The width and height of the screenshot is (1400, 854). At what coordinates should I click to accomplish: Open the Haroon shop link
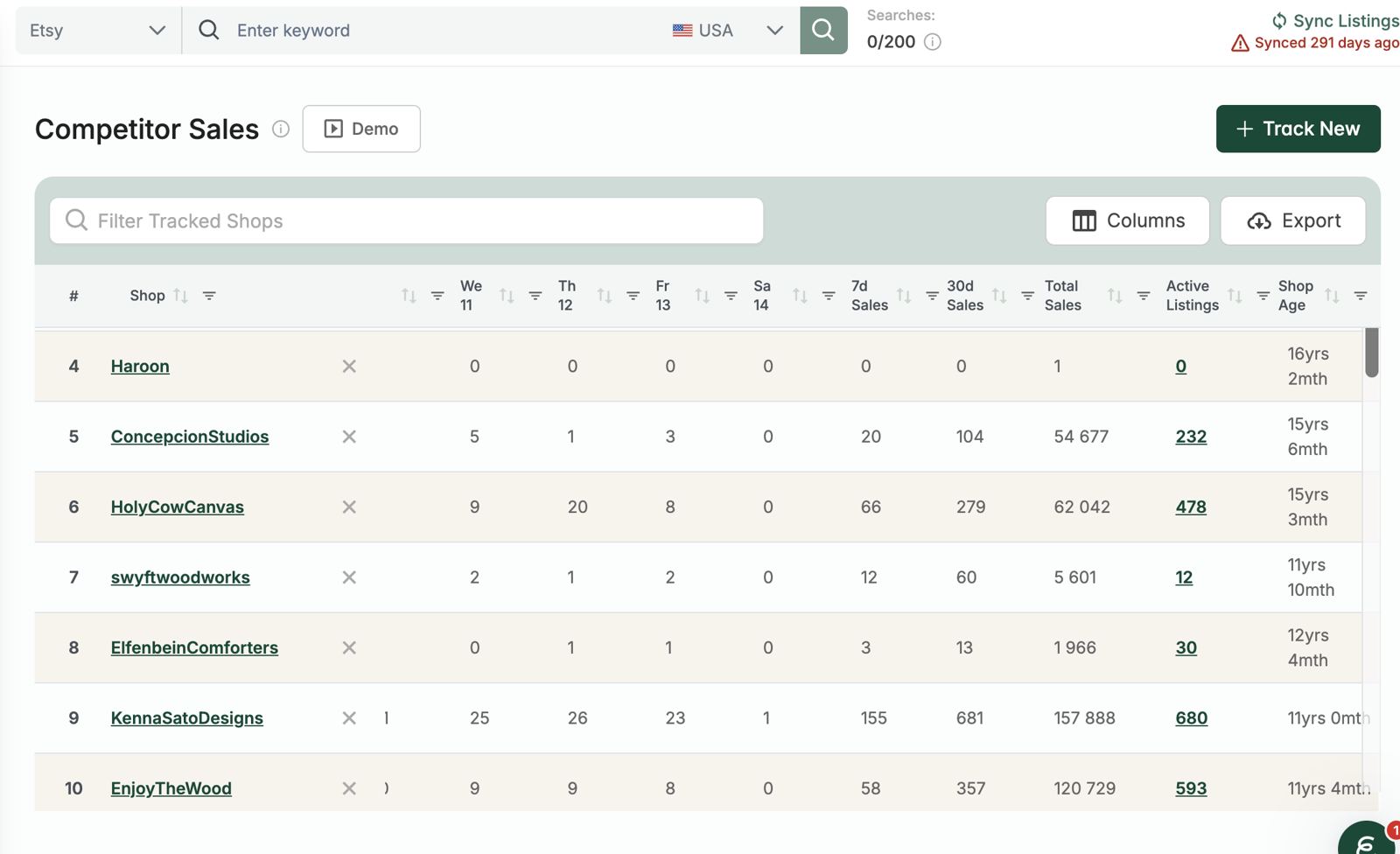pos(140,367)
